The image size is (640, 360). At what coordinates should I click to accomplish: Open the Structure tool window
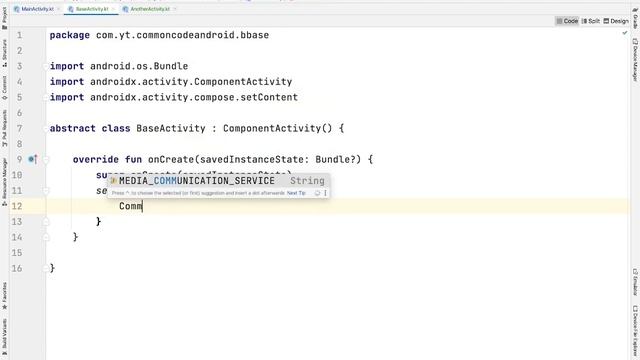click(x=4, y=53)
